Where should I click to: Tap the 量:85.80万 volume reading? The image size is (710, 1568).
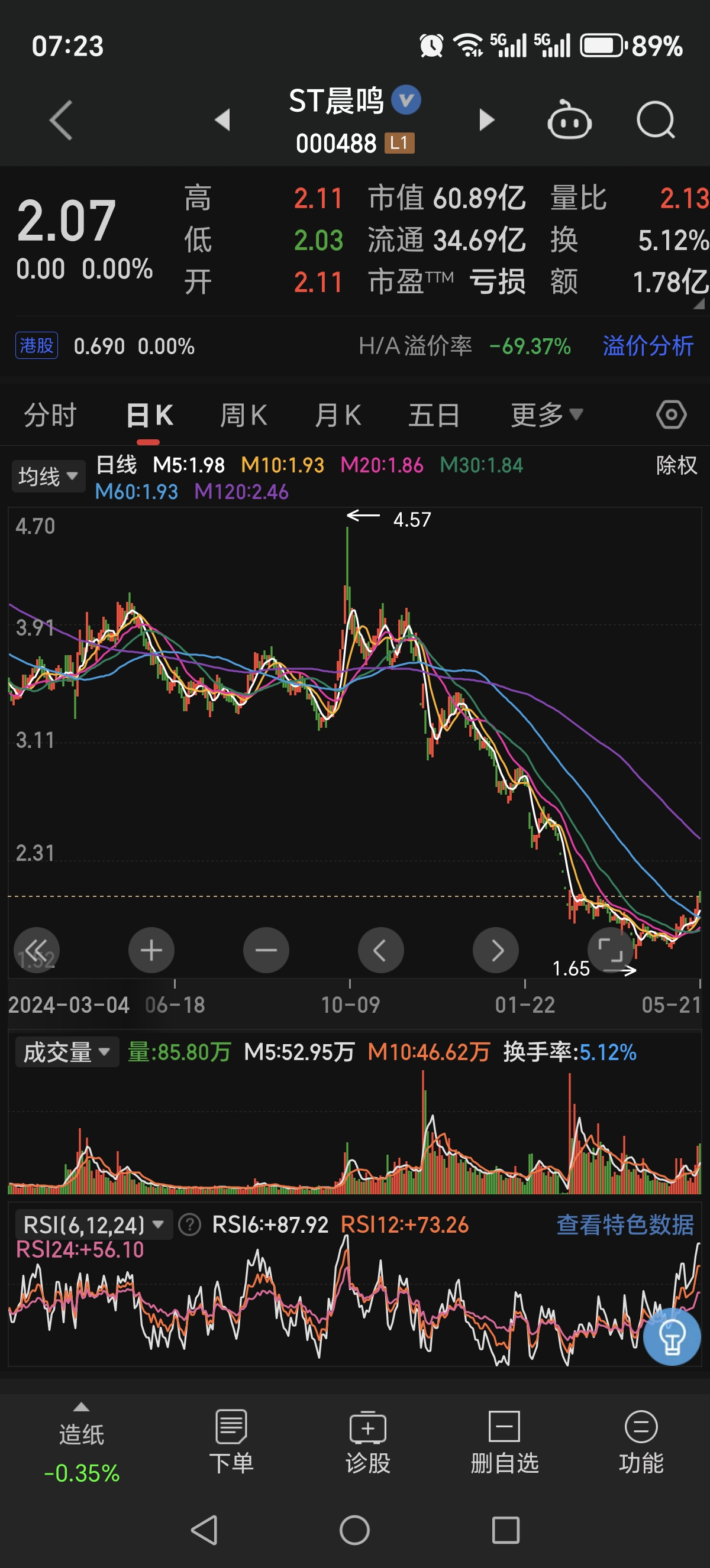tap(179, 1052)
